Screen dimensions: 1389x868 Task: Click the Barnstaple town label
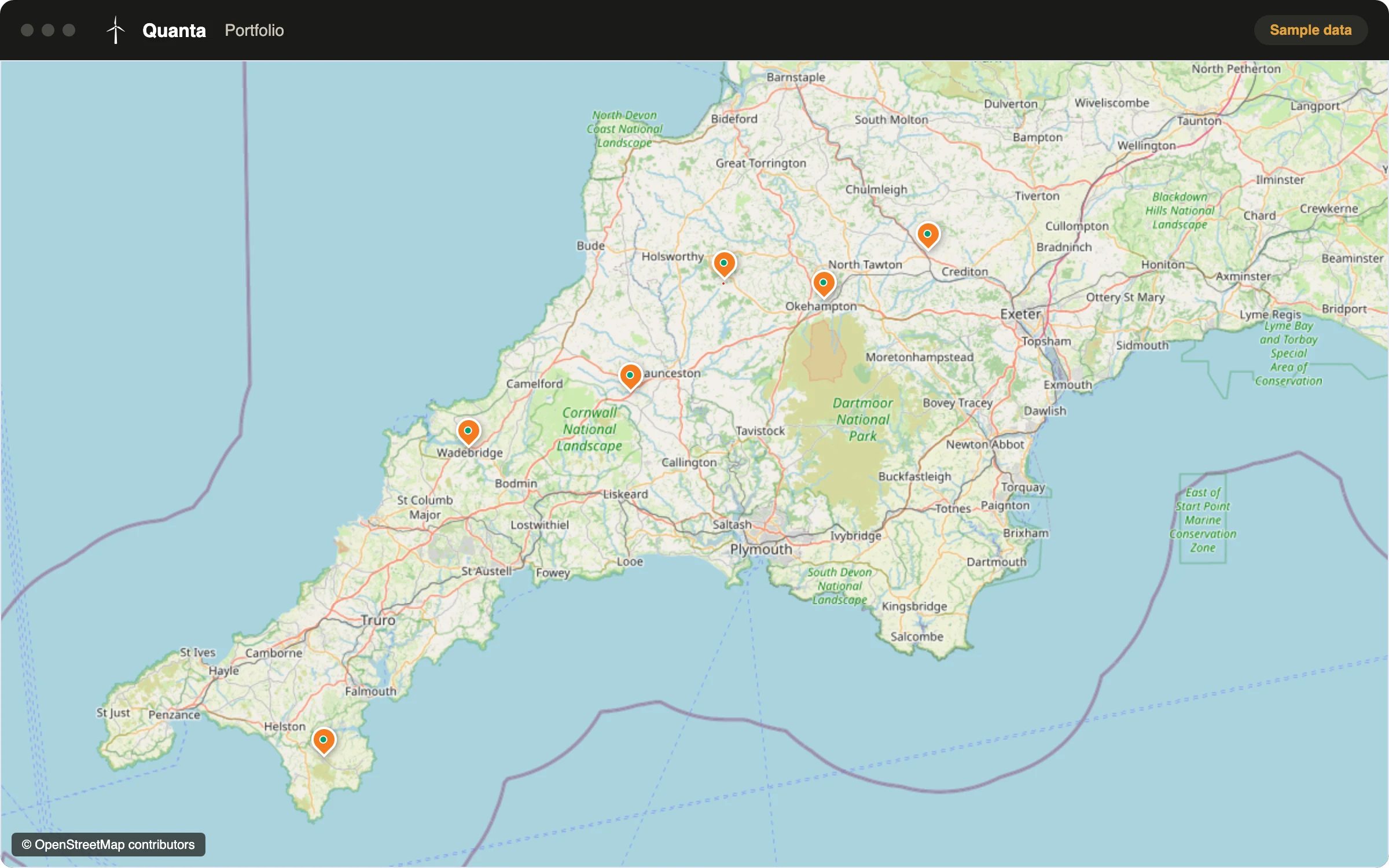796,77
